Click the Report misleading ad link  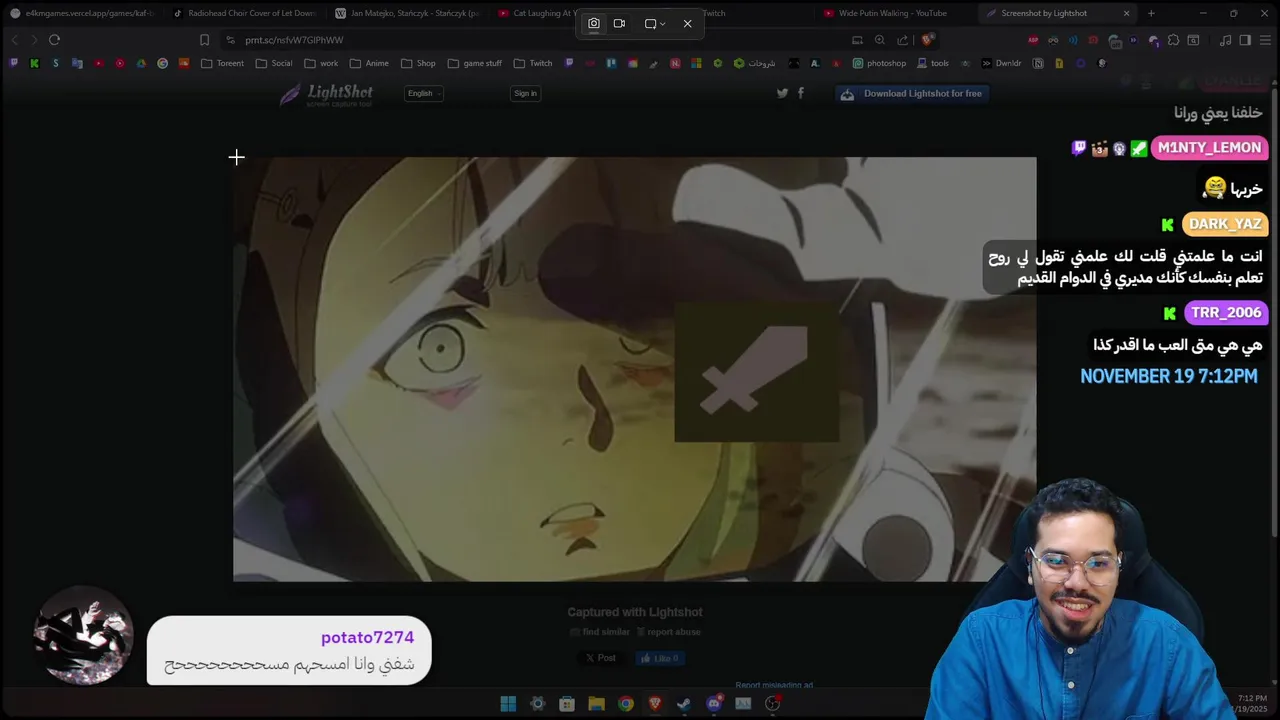pos(774,685)
